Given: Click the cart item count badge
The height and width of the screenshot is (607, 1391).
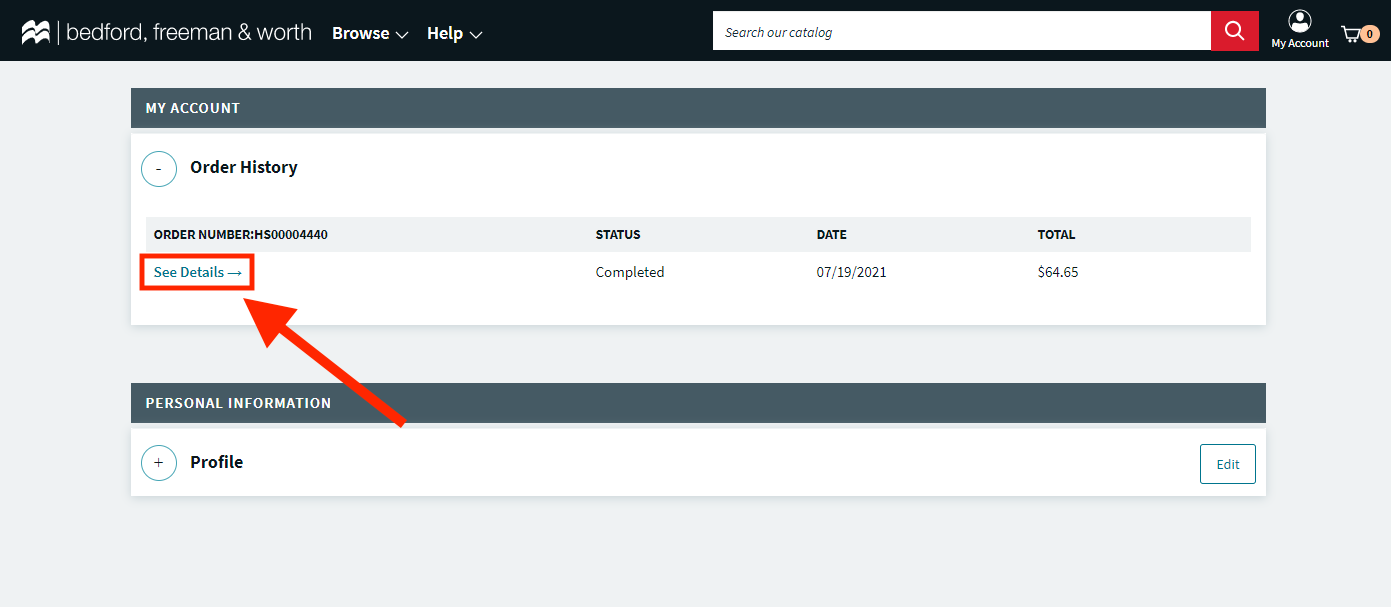Looking at the screenshot, I should (1370, 34).
